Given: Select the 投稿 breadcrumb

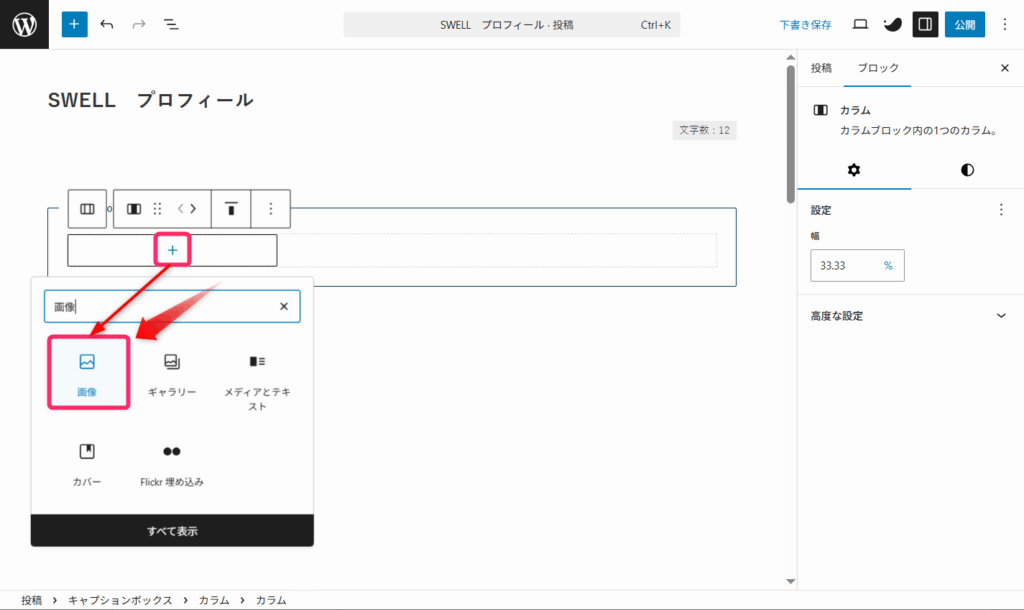Looking at the screenshot, I should [x=31, y=600].
